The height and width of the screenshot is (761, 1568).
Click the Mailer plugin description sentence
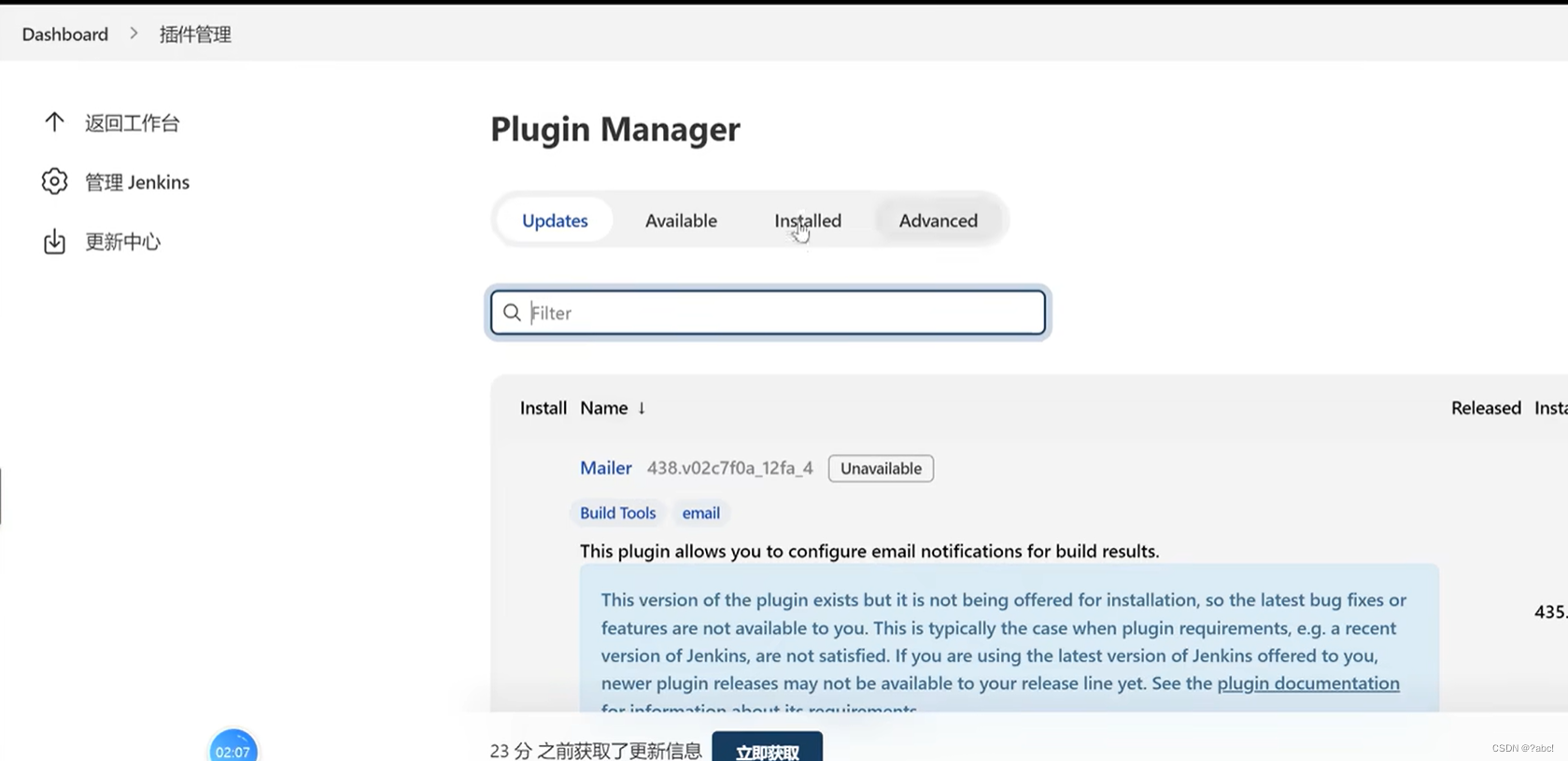[869, 551]
